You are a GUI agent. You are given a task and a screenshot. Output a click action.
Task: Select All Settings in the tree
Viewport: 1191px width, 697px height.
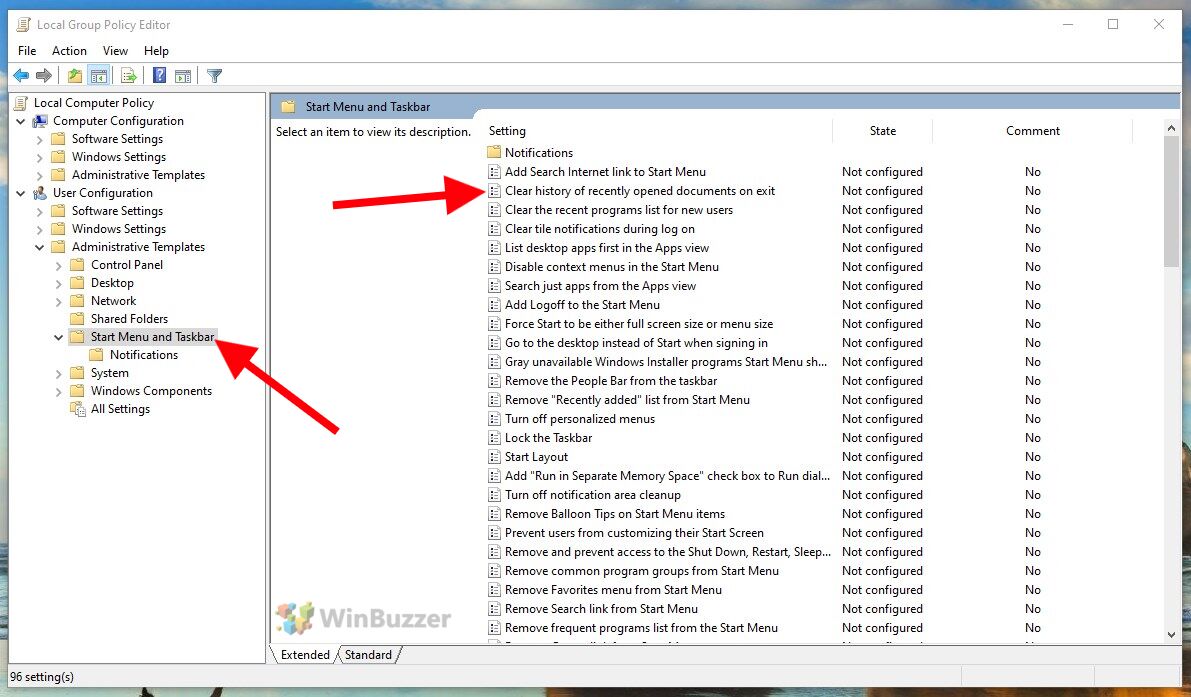(x=120, y=409)
